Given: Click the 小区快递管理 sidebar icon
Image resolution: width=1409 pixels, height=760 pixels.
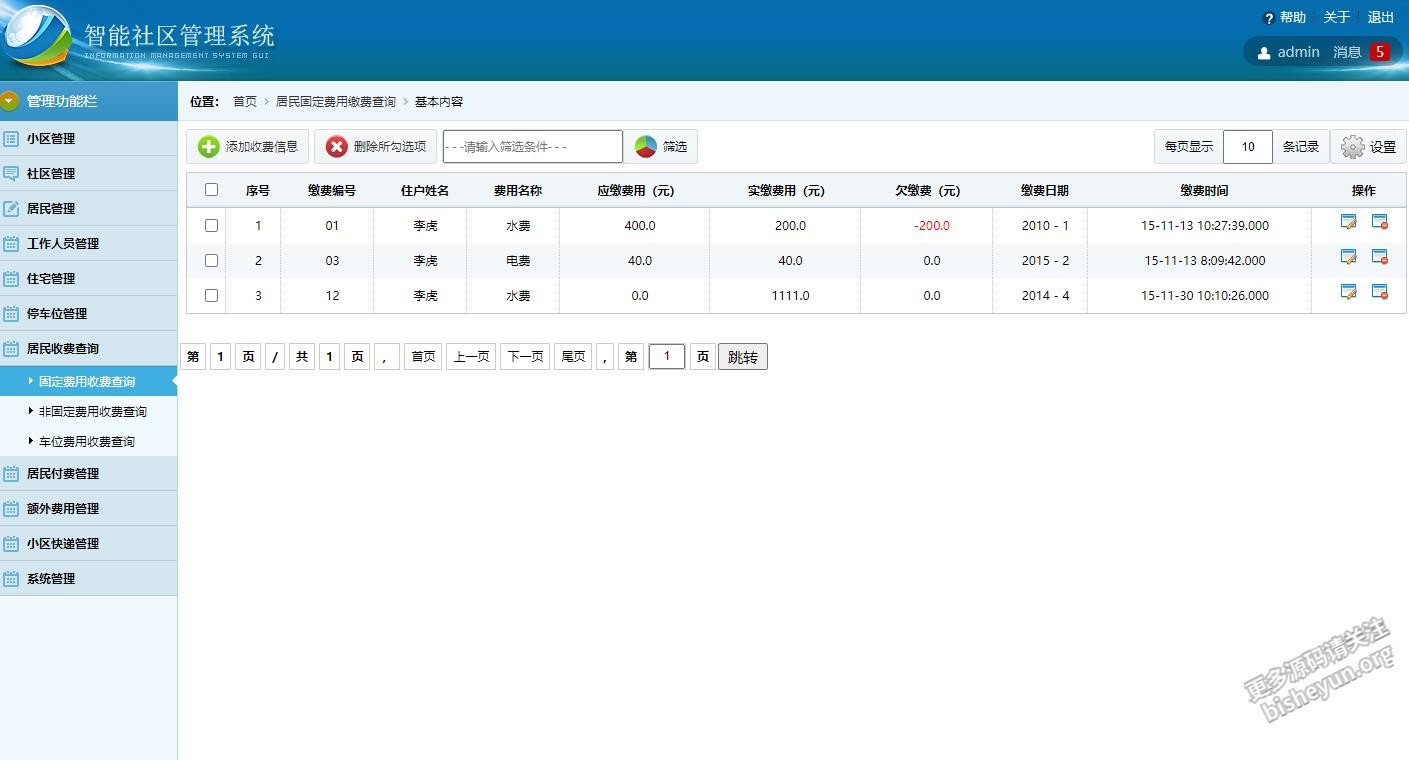Looking at the screenshot, I should click(x=11, y=543).
